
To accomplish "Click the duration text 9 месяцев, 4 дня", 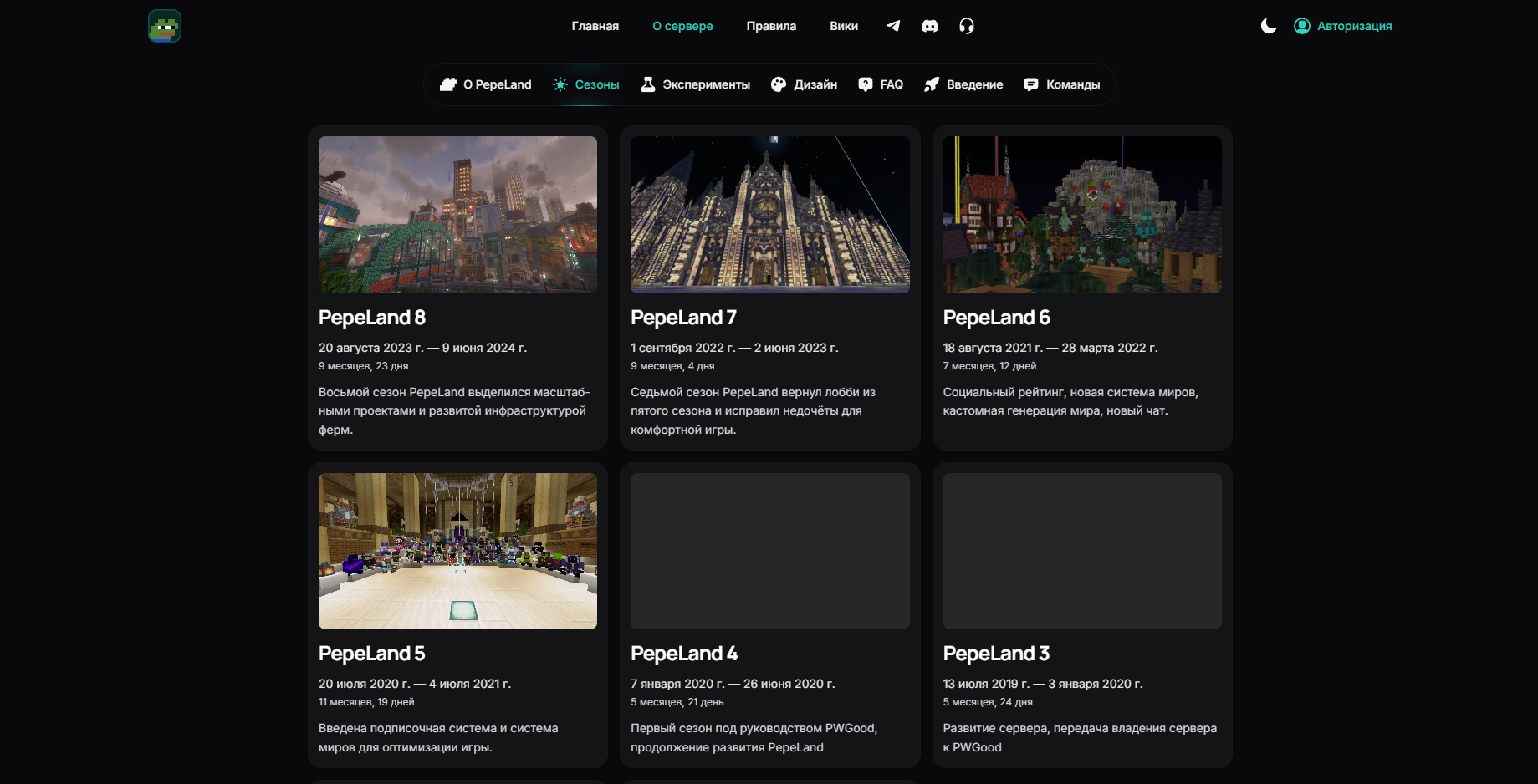I will coord(672,366).
